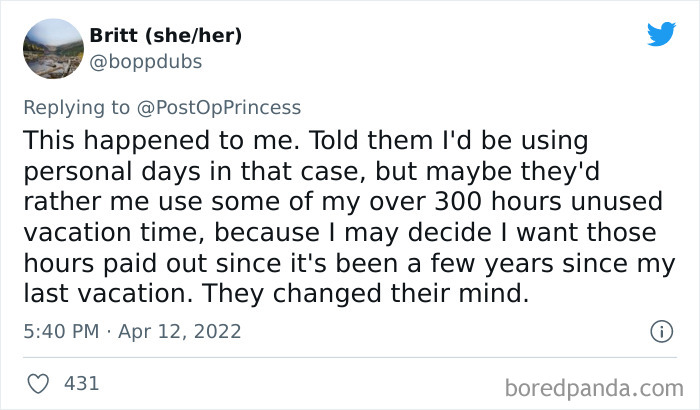Image resolution: width=700 pixels, height=410 pixels.
Task: Click the Apr 12, 2022 date
Action: (178, 331)
